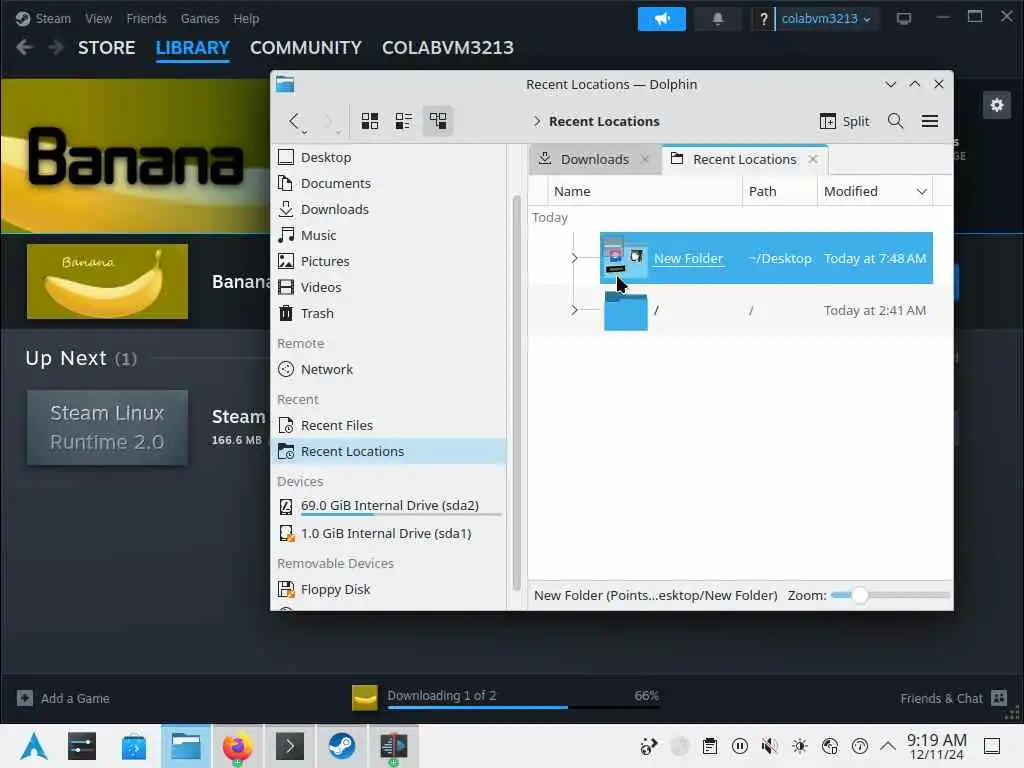Viewport: 1024px width, 768px height.
Task: Go forward in Dolphin navigation
Action: [328, 121]
